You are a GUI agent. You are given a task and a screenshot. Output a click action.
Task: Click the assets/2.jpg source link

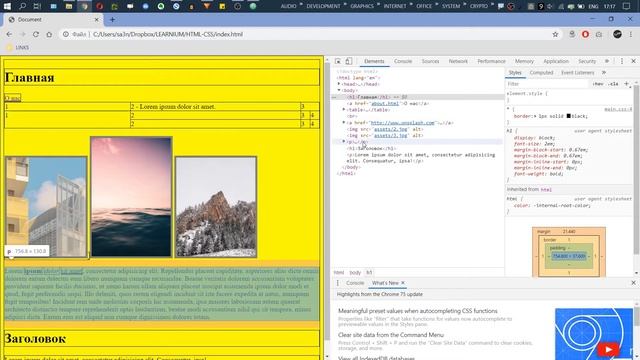(391, 129)
